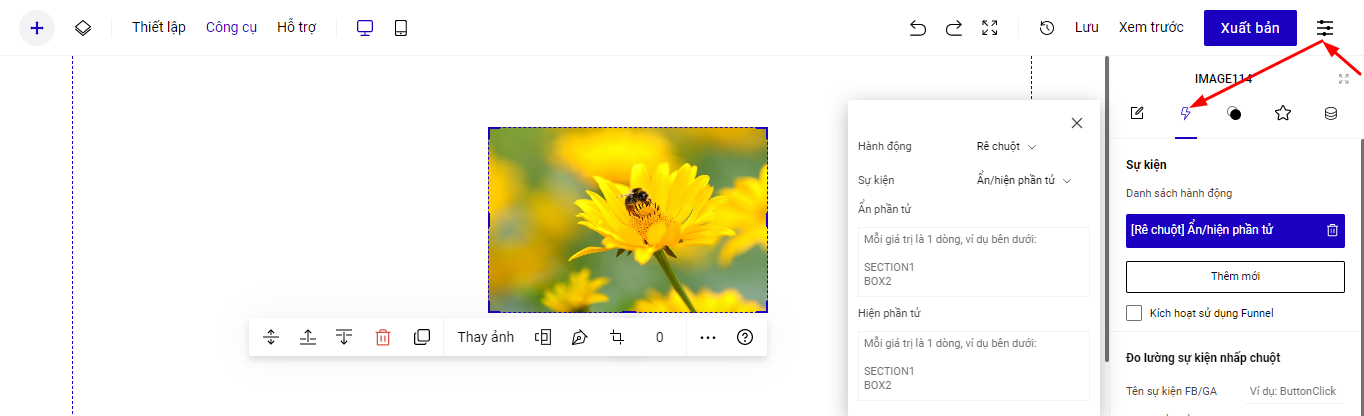Screen dimensions: 1364x416
Task: Open the Thiết lập menu
Action: click(159, 28)
